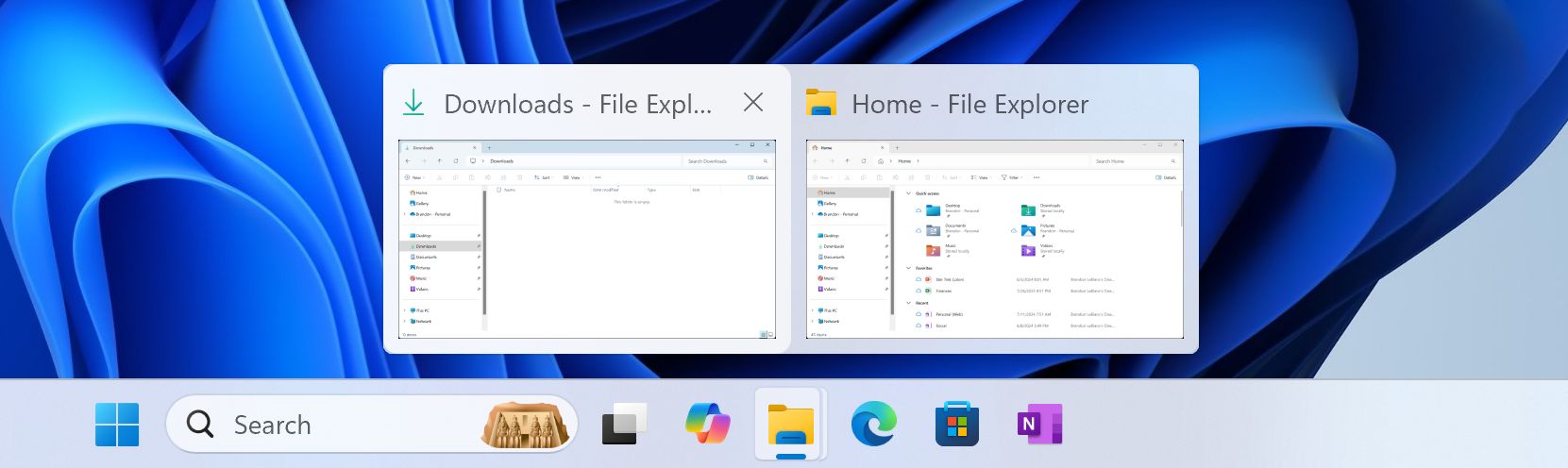The image size is (1568, 468).
Task: Open Microsoft Edge from the taskbar
Action: [874, 424]
